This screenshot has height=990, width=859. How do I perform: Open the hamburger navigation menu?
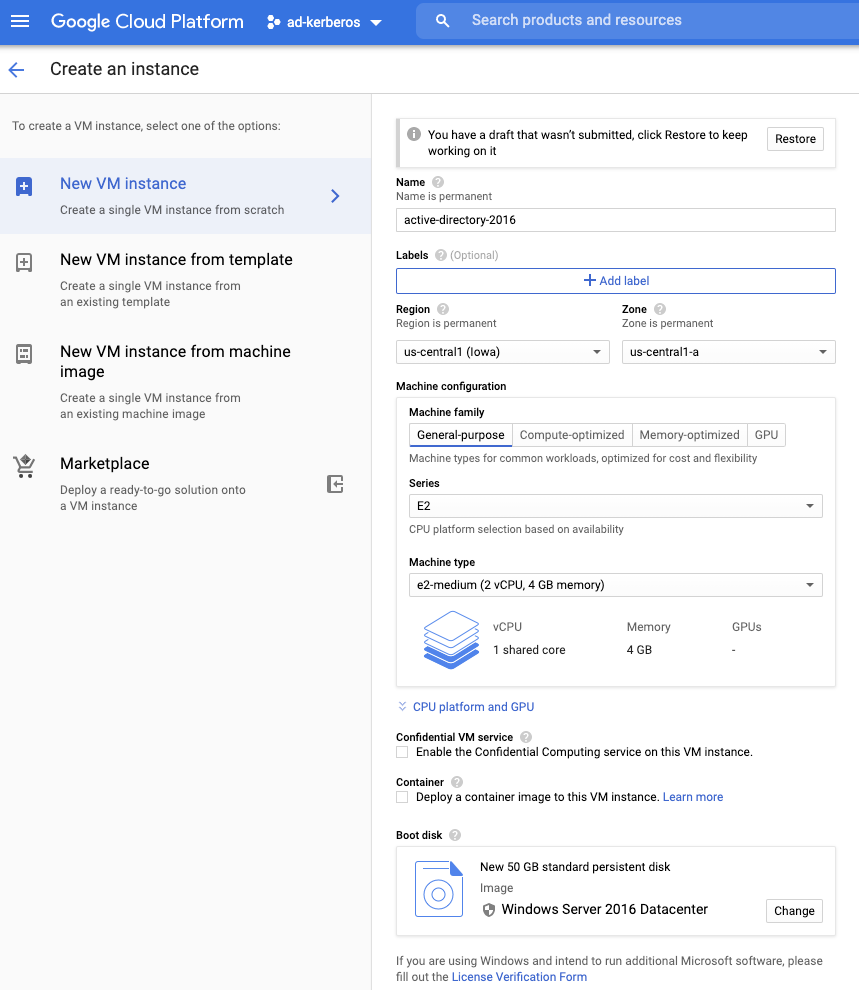[x=20, y=21]
